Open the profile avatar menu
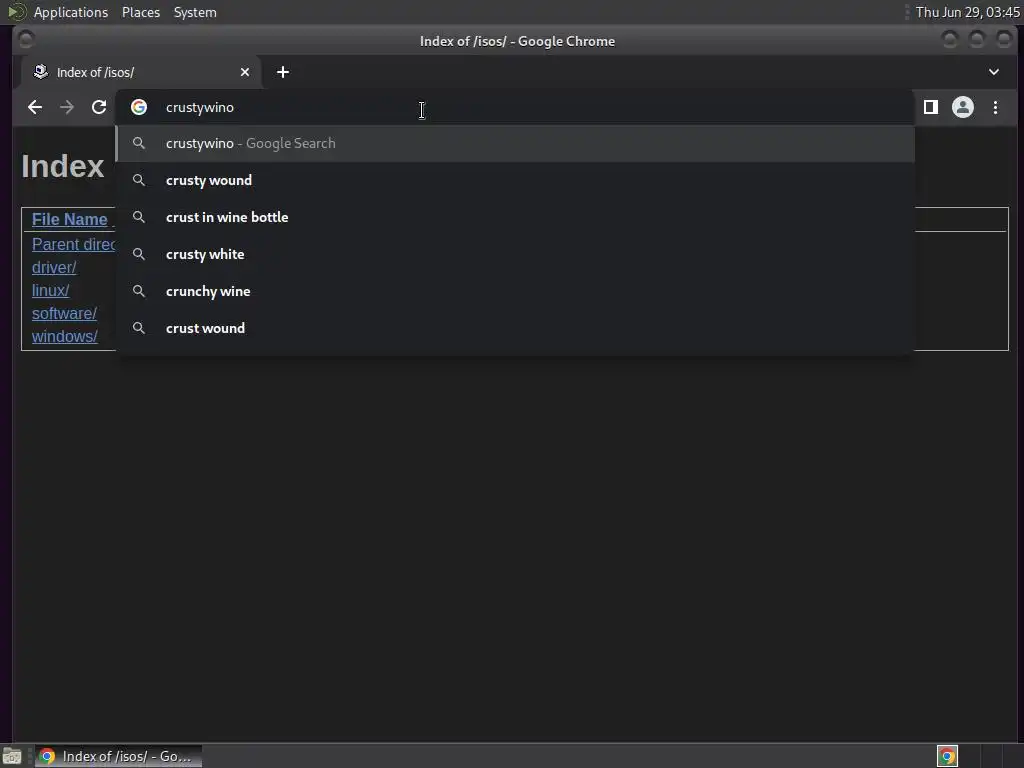Viewport: 1024px width, 768px height. (963, 107)
